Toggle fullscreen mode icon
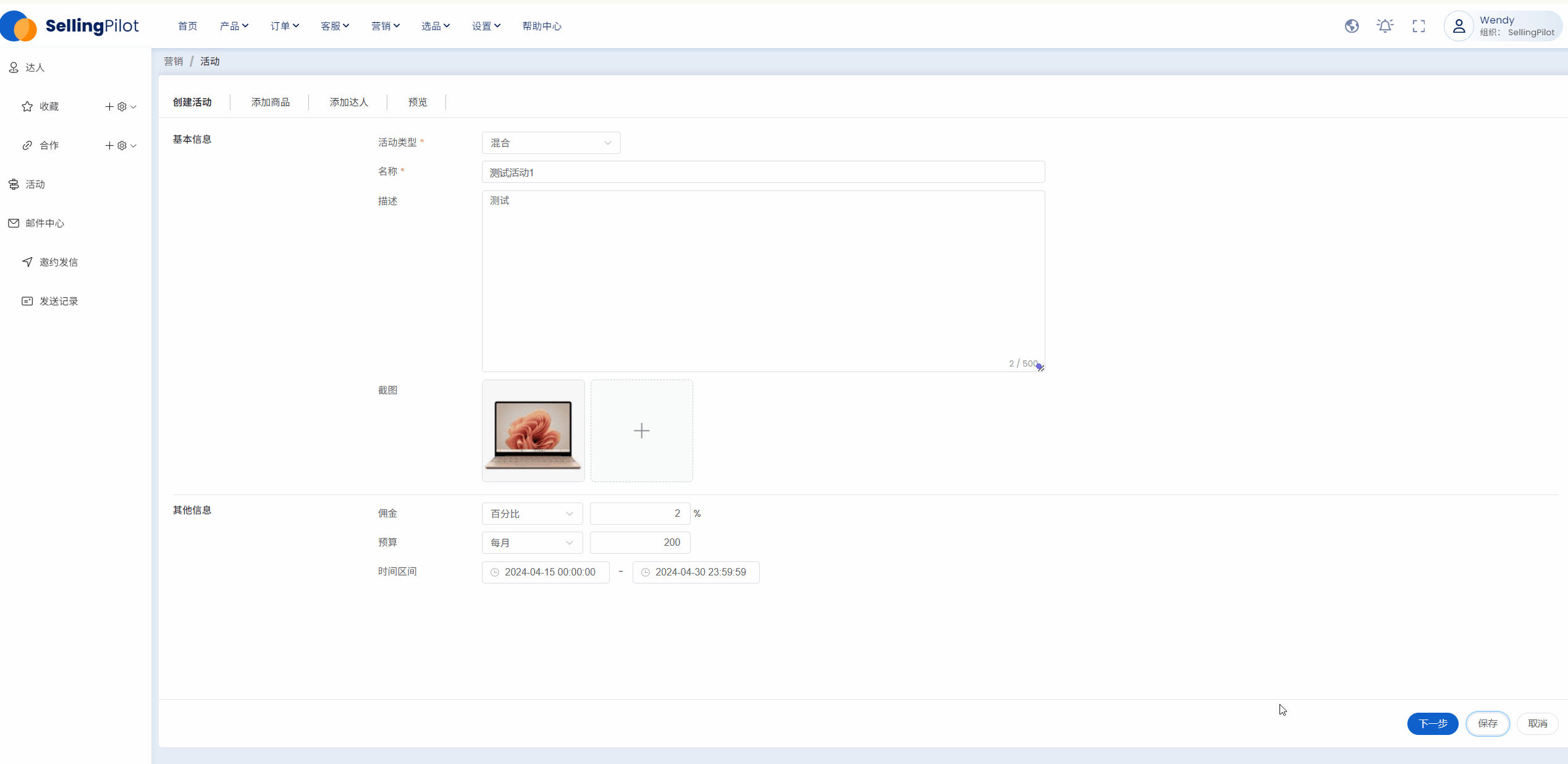1568x764 pixels. click(x=1418, y=26)
